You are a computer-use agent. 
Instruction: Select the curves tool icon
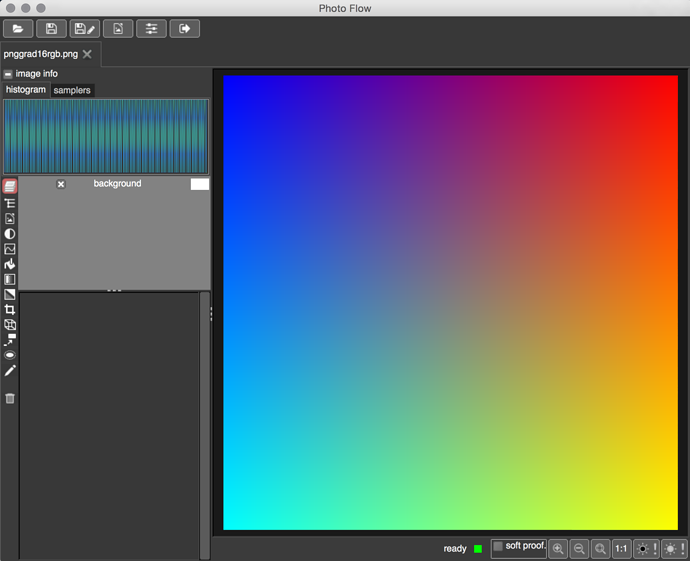point(10,249)
